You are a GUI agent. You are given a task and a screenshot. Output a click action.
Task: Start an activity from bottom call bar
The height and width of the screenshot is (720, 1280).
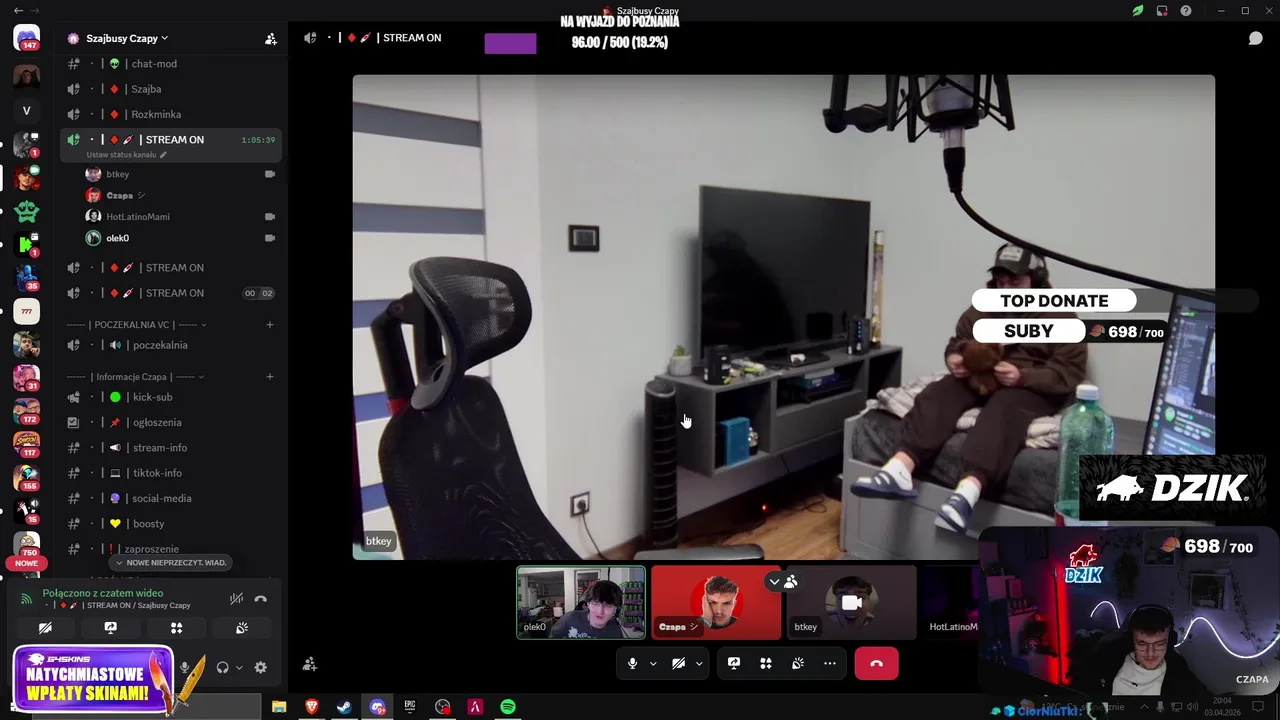tap(765, 663)
